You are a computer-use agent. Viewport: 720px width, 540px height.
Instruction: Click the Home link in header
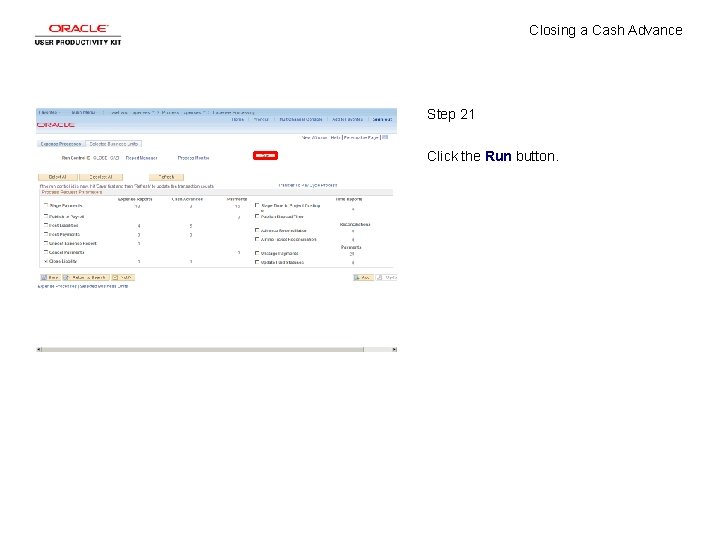[237, 119]
